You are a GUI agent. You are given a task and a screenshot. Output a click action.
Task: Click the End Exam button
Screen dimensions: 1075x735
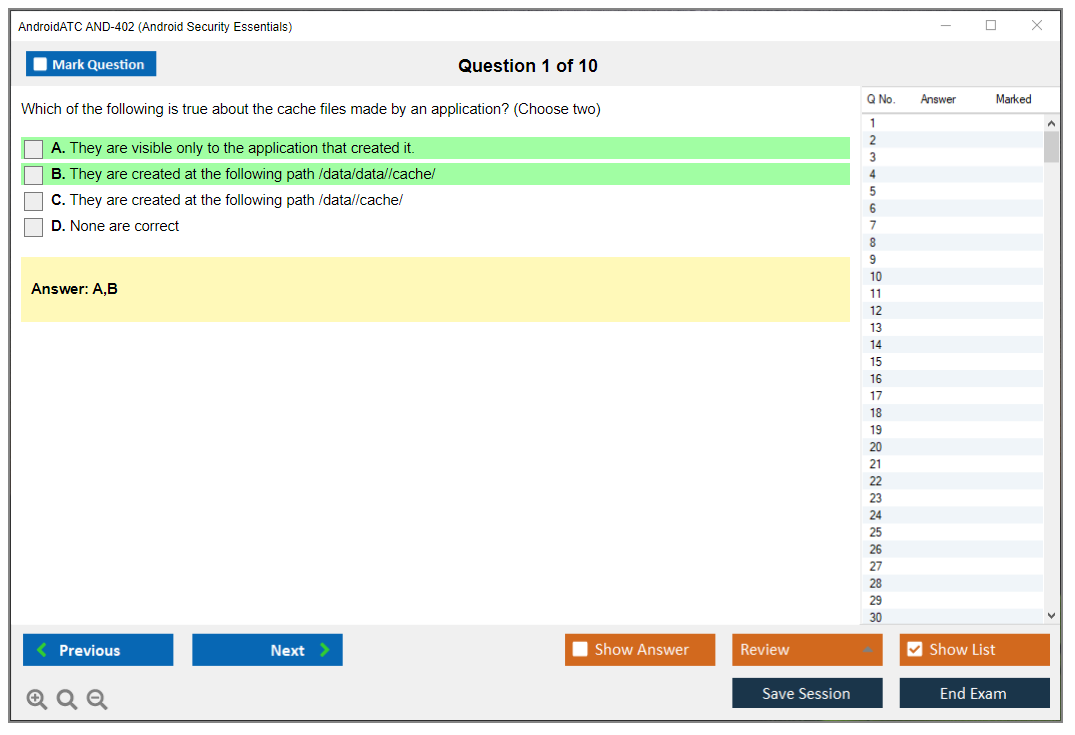click(973, 693)
